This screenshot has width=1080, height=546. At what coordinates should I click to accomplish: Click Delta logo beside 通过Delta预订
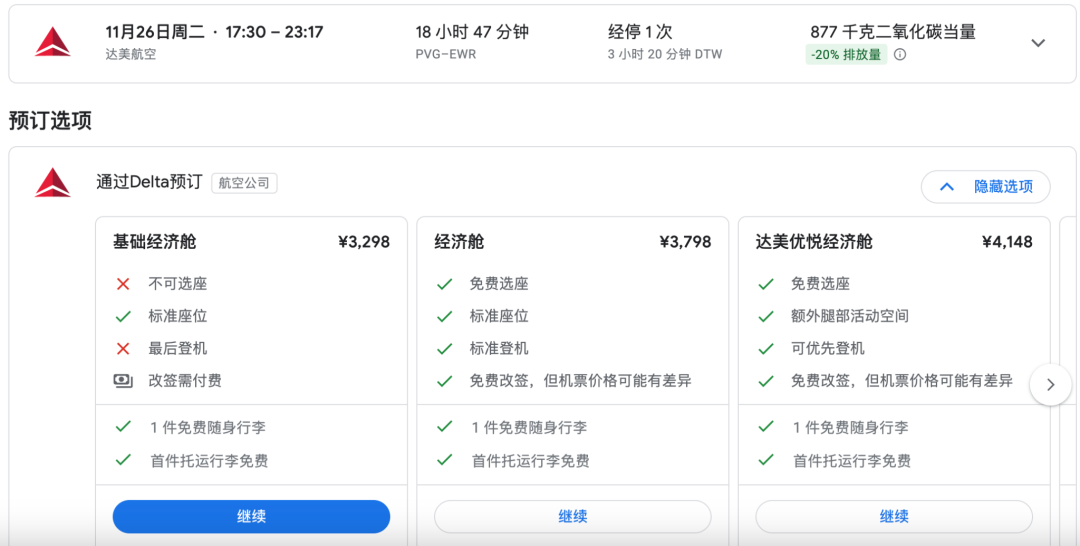click(52, 182)
